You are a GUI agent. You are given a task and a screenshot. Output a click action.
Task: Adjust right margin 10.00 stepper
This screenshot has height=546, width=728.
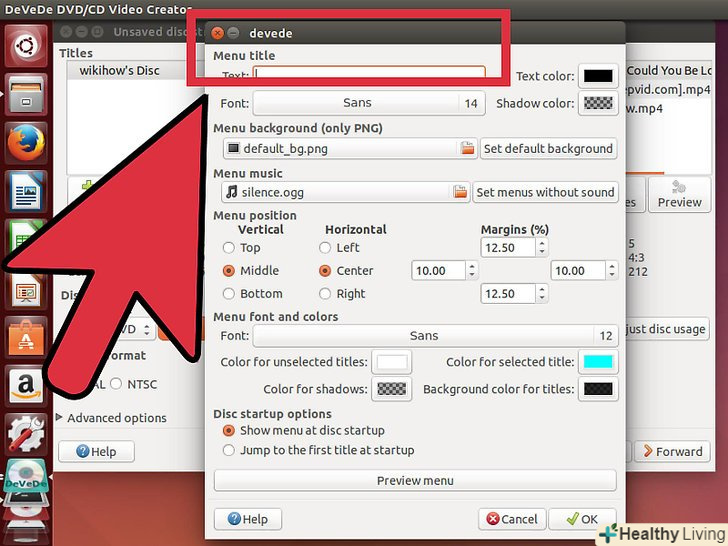click(x=611, y=271)
